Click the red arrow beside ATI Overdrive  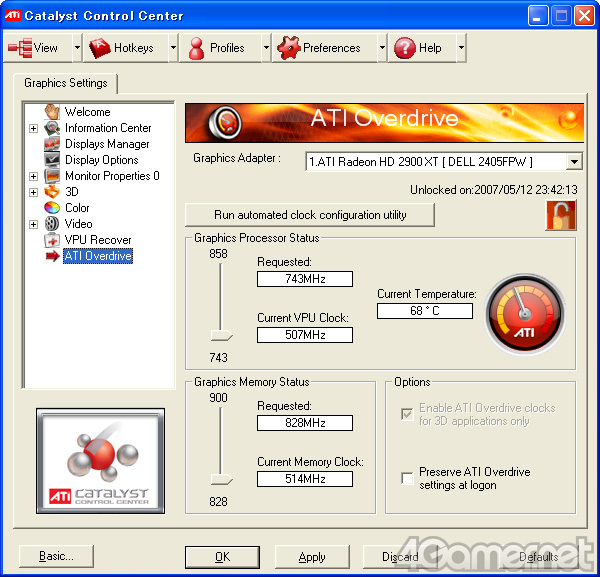pos(52,256)
